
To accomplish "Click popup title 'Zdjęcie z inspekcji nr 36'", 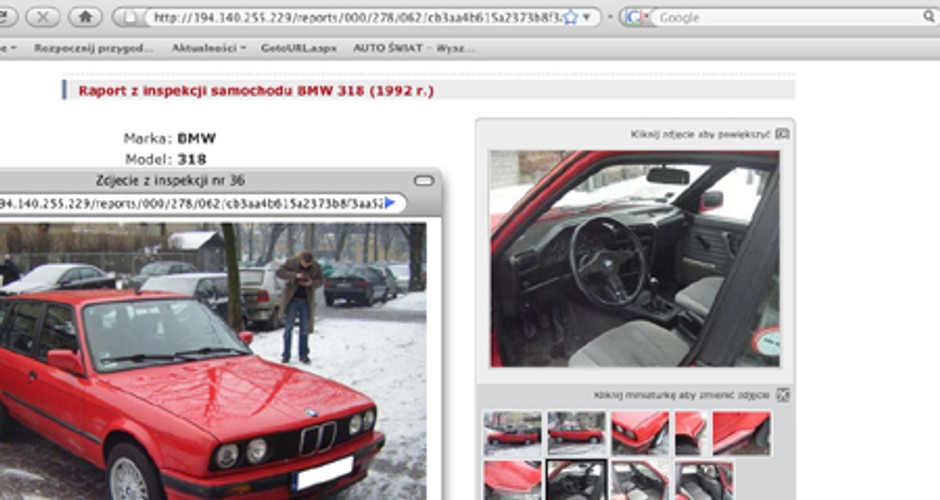I will coord(170,180).
